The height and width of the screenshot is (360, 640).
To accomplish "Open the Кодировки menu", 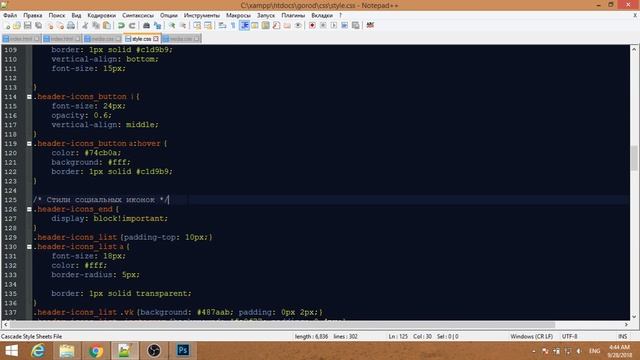I will point(102,15).
